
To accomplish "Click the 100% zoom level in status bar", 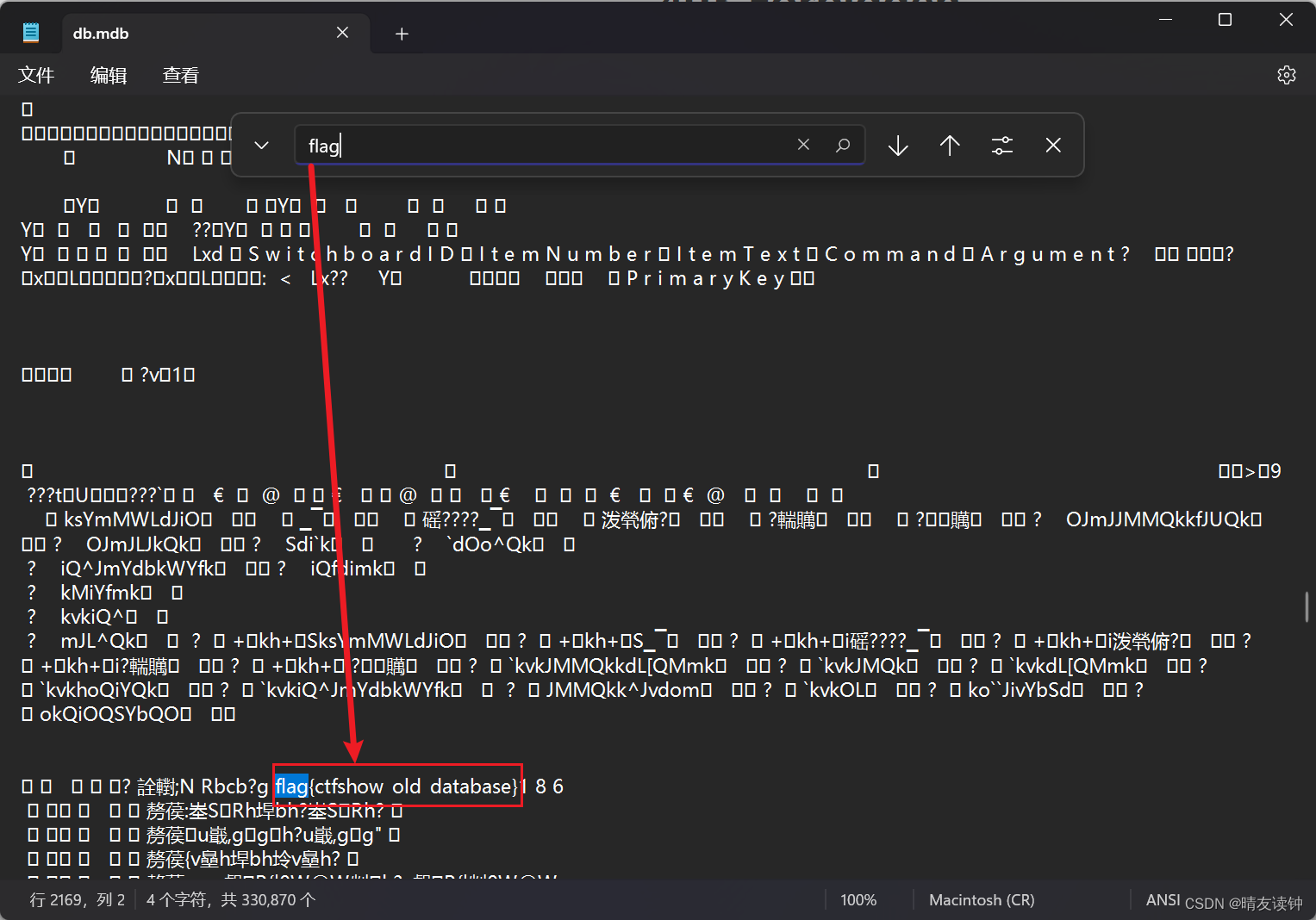I will pos(858,900).
